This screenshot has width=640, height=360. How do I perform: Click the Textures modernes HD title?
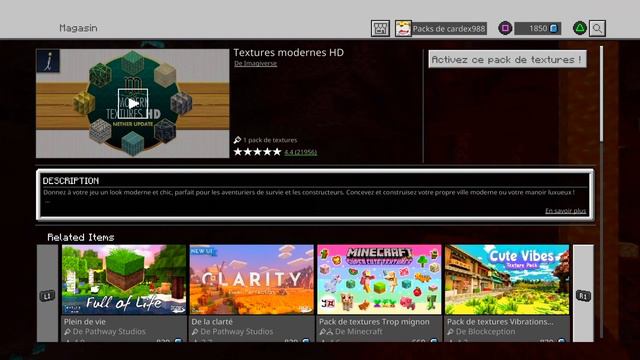[289, 52]
